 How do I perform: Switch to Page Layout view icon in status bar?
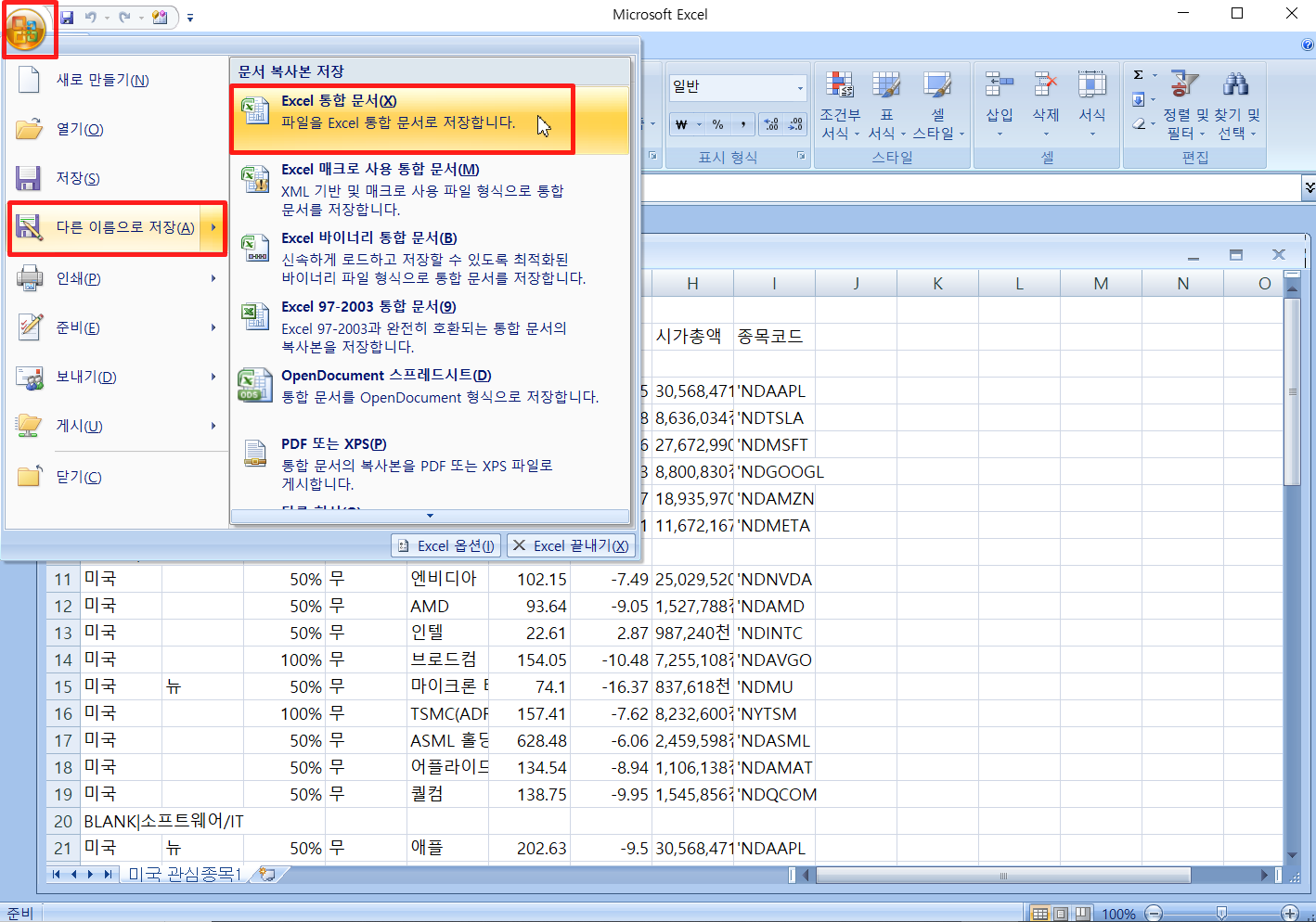point(1061,914)
